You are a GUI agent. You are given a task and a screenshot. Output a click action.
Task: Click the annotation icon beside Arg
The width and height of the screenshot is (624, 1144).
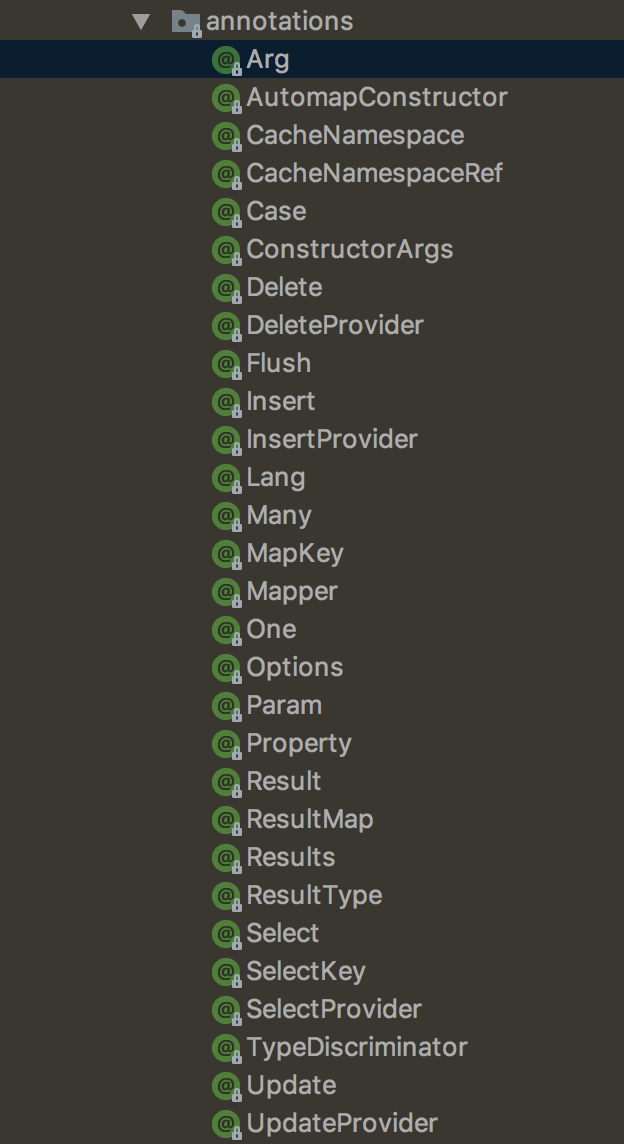tap(227, 60)
